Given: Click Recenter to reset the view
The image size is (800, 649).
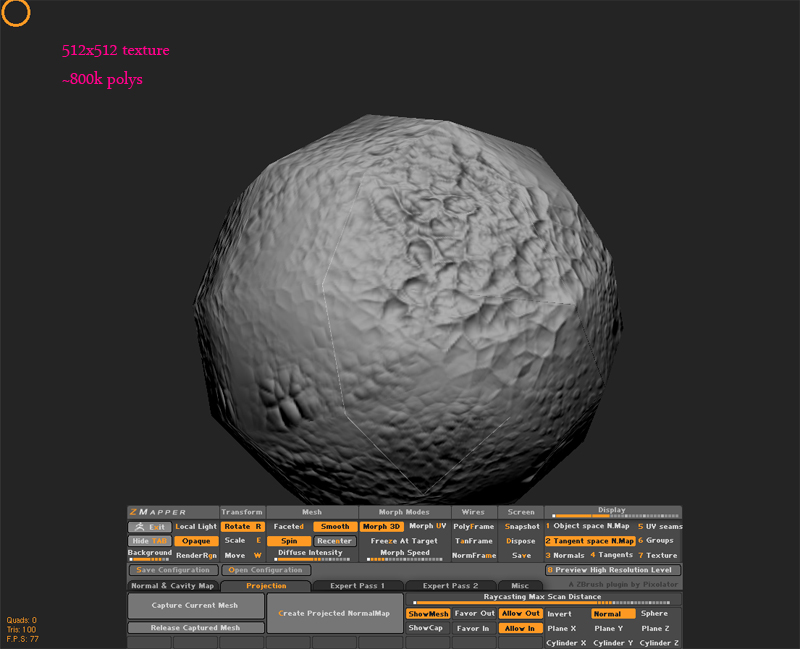Looking at the screenshot, I should (336, 540).
